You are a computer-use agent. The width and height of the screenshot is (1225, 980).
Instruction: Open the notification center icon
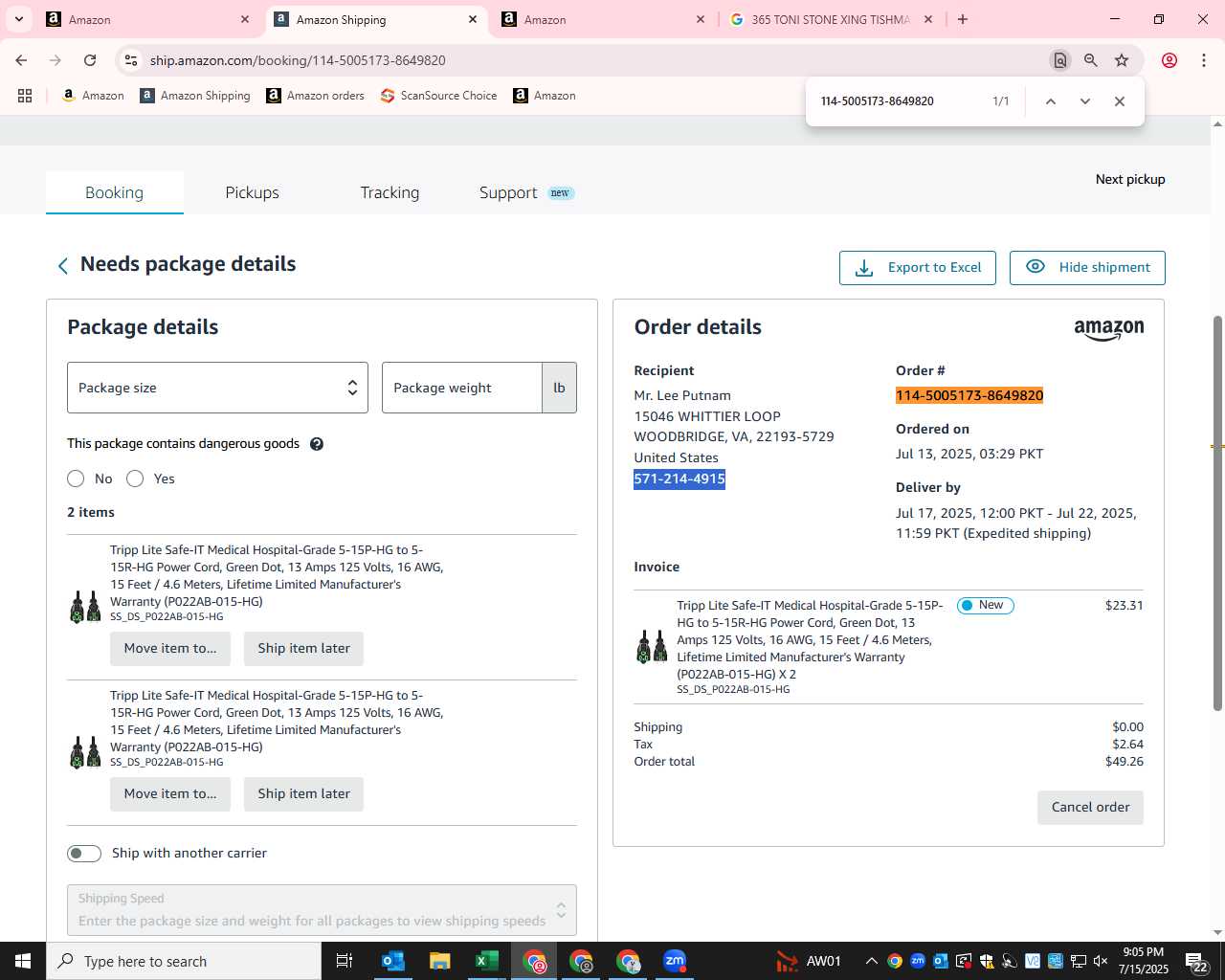(1196, 962)
